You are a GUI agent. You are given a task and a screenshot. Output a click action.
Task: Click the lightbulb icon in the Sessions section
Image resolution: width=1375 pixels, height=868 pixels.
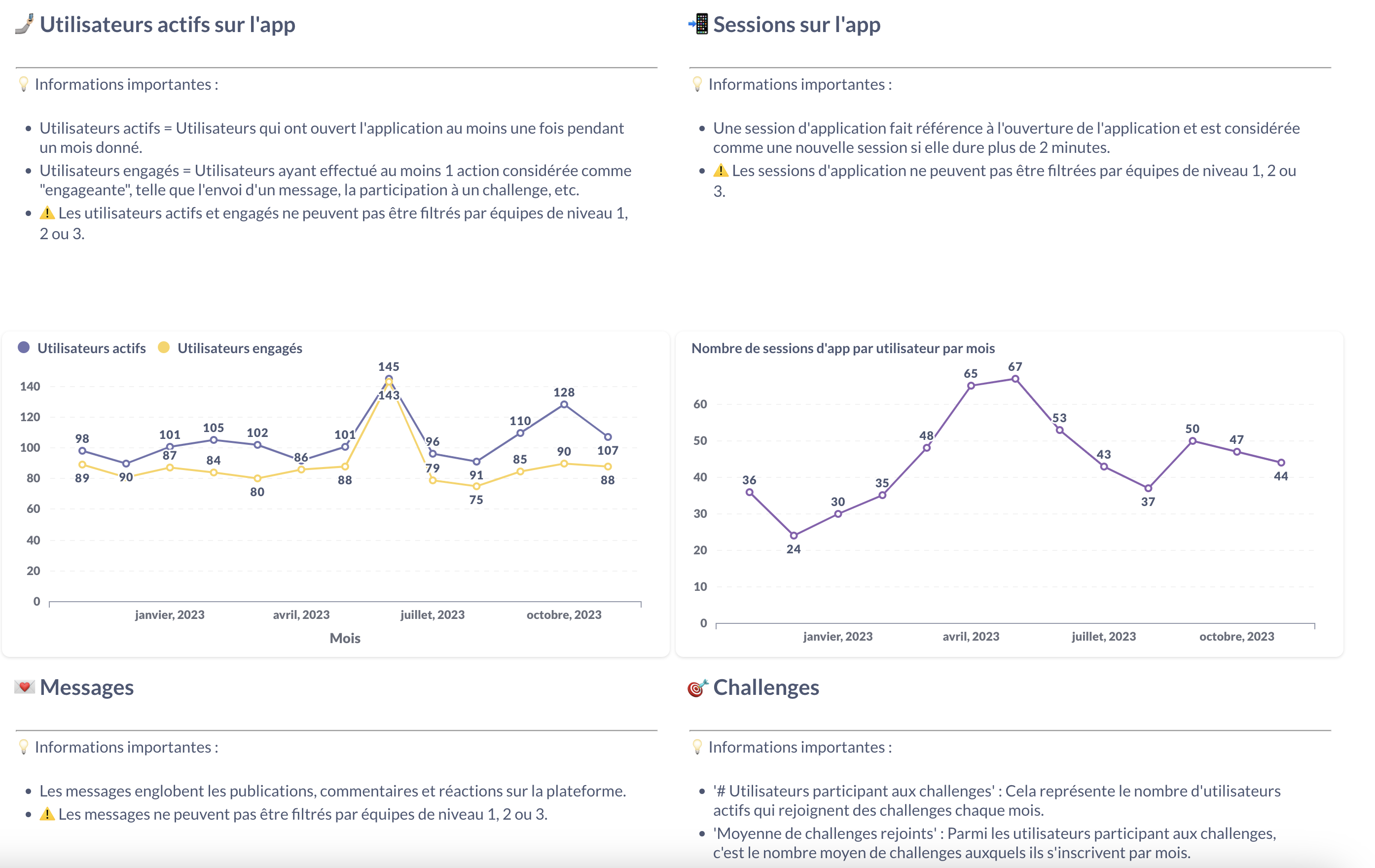tap(697, 84)
